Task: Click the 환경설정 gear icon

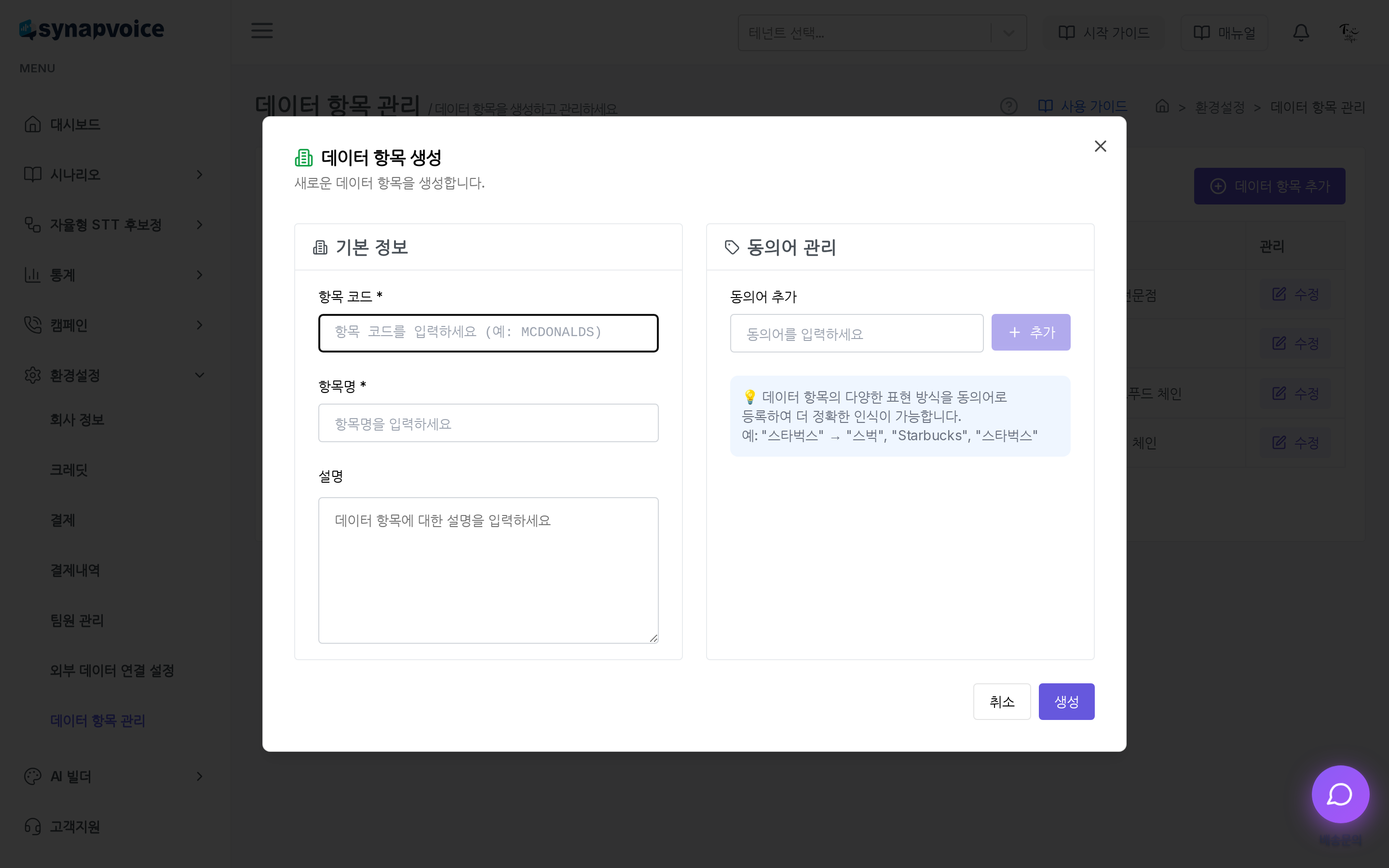Action: click(33, 376)
